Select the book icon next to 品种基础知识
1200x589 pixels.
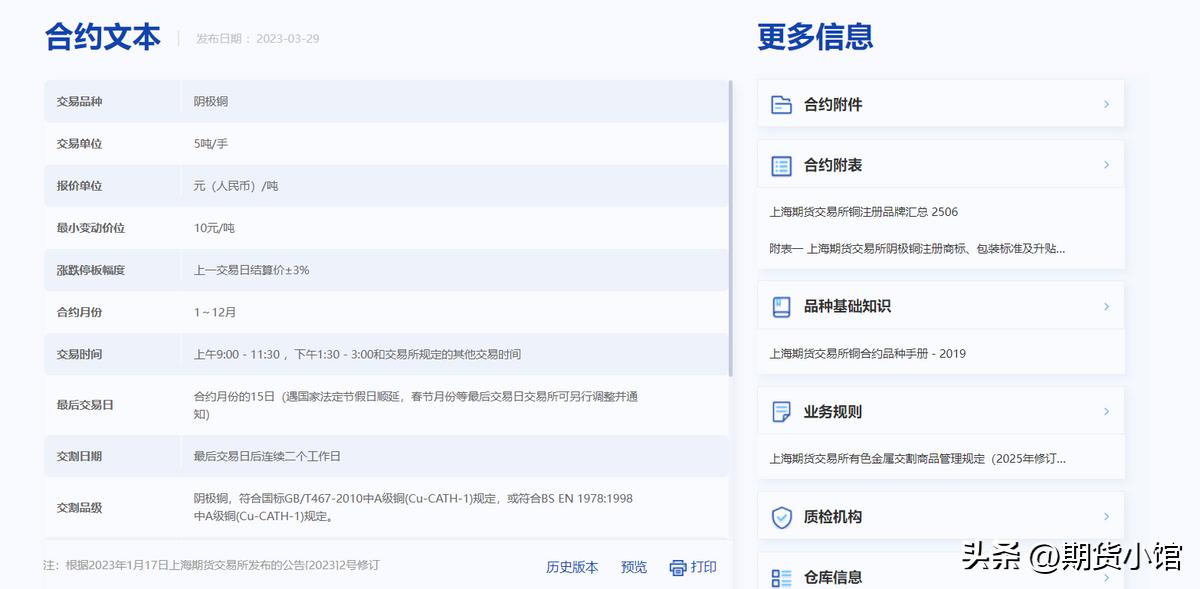click(x=781, y=306)
